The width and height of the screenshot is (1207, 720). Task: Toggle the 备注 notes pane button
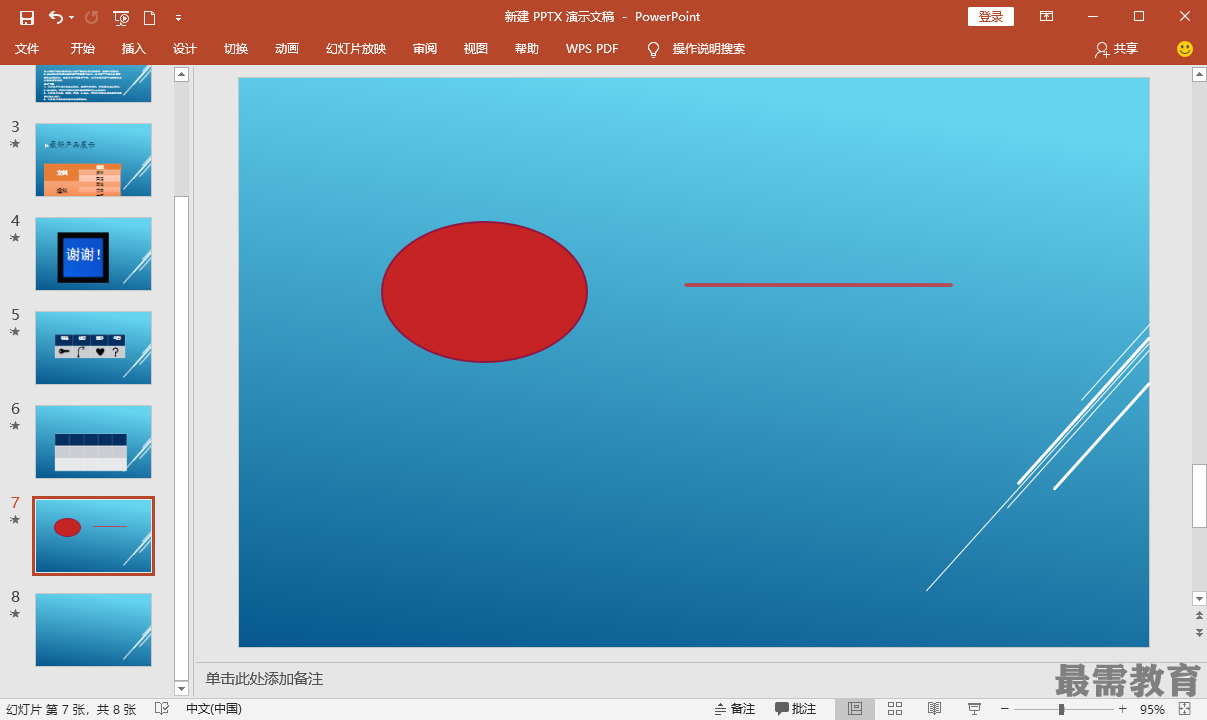coord(735,709)
